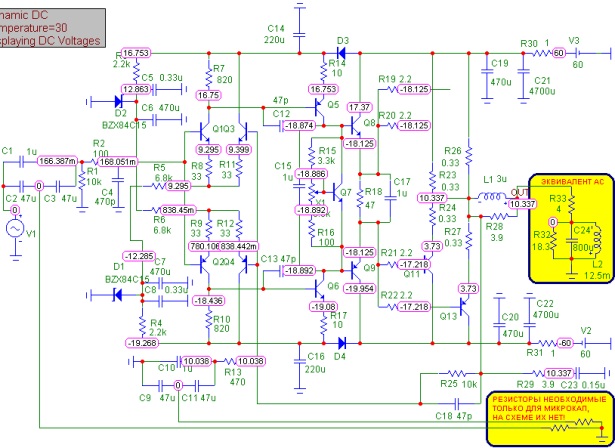This screenshot has height=448, width=615.
Task: Select the R7 820 resistor symbol
Action: (209, 76)
